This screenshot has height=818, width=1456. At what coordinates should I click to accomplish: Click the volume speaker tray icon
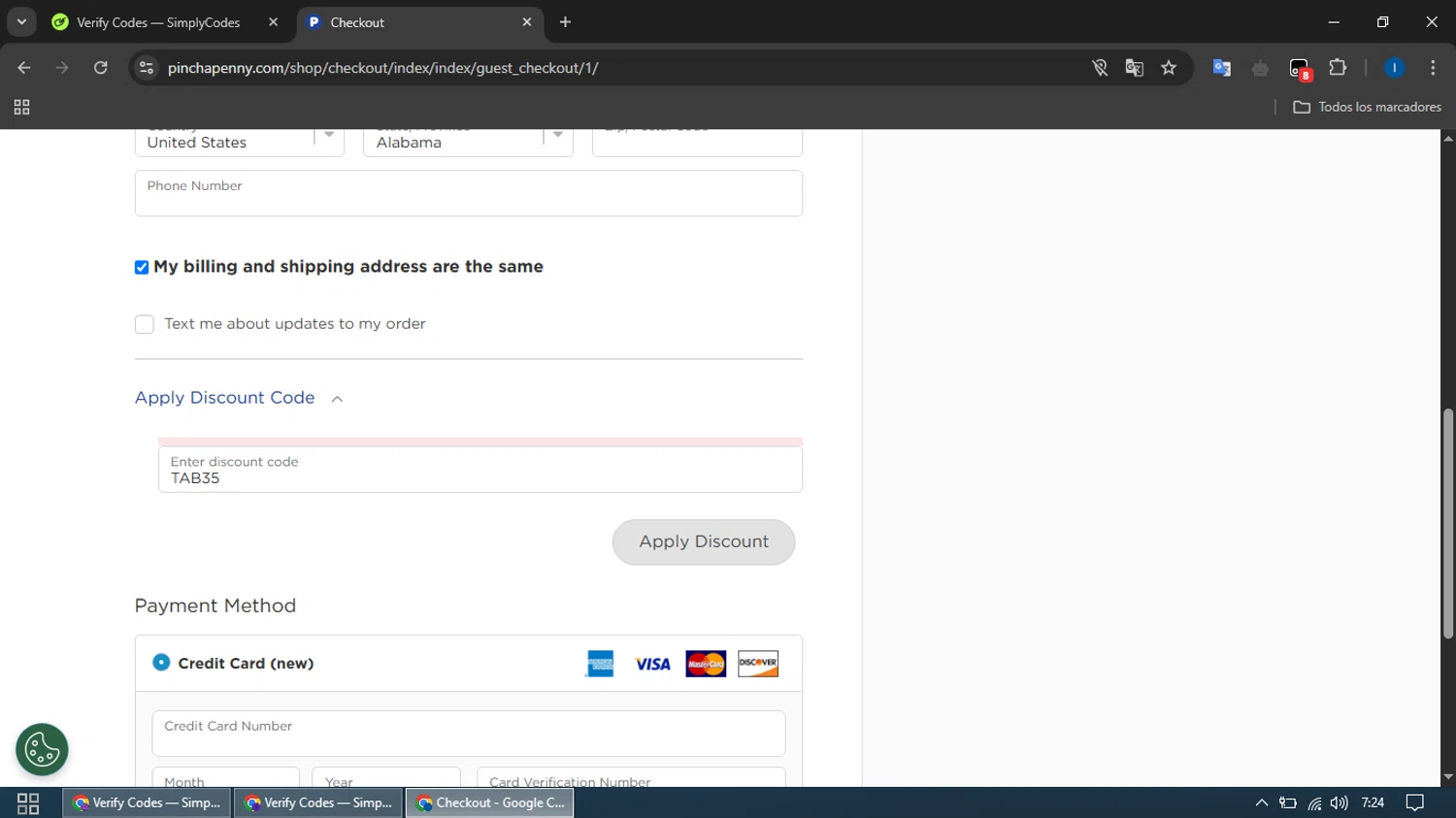click(1340, 803)
